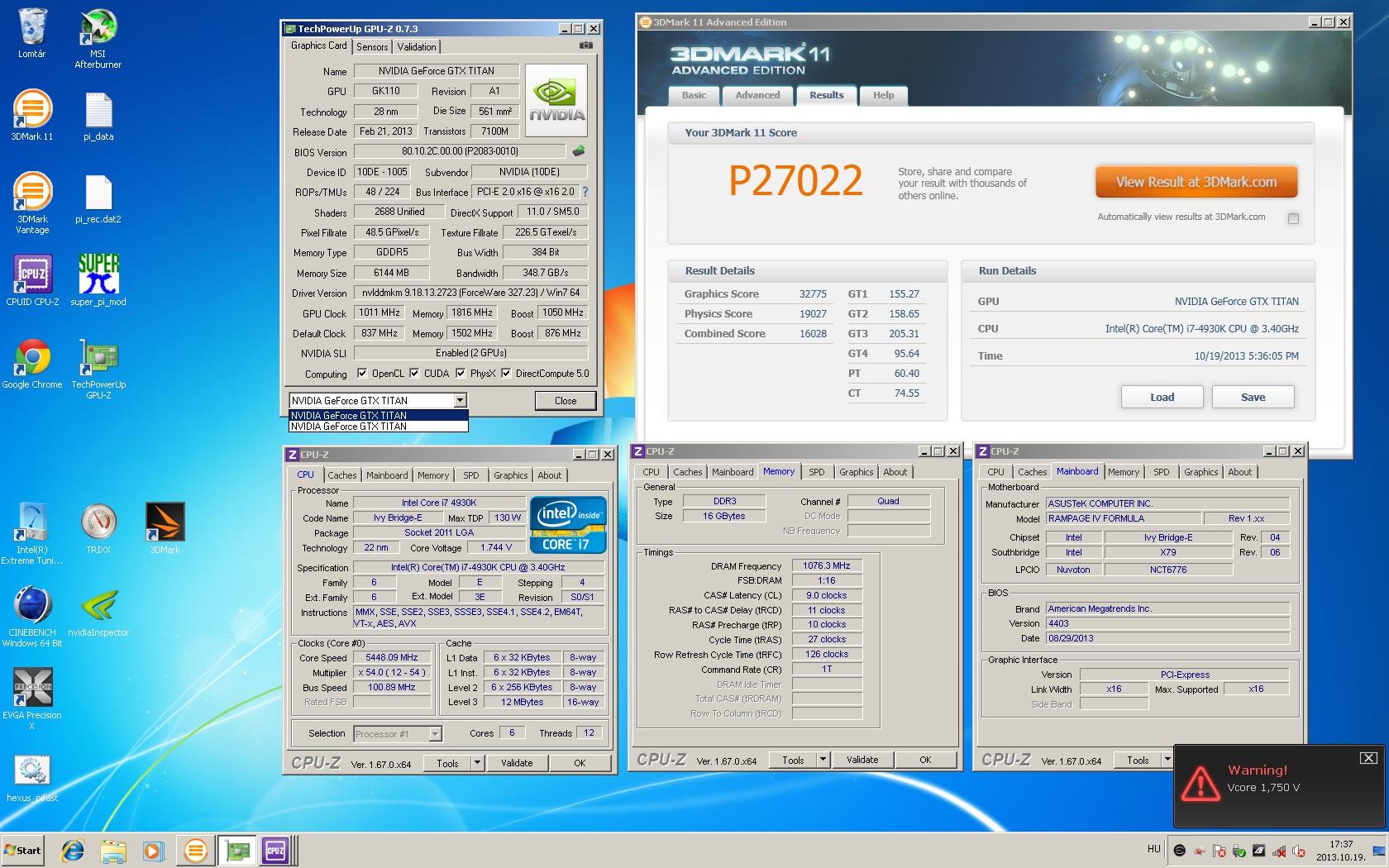Select the CPUID CPU-Z desktop shortcut
This screenshot has width=1389, height=868.
[32, 281]
